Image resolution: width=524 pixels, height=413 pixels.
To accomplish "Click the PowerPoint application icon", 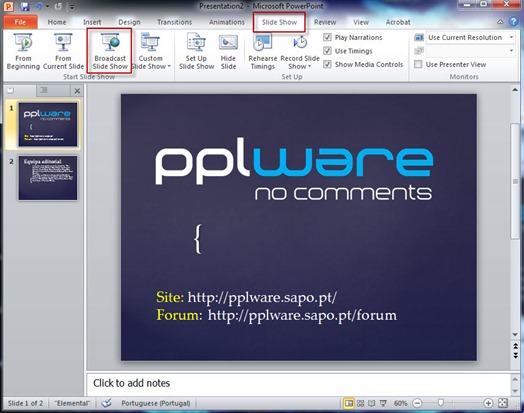I will point(9,6).
